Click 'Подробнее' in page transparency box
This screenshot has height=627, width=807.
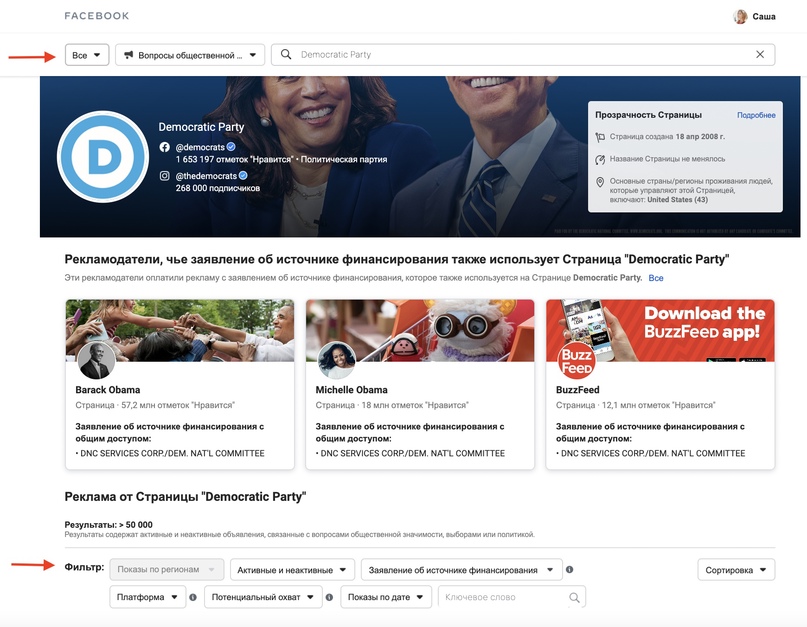[x=756, y=115]
